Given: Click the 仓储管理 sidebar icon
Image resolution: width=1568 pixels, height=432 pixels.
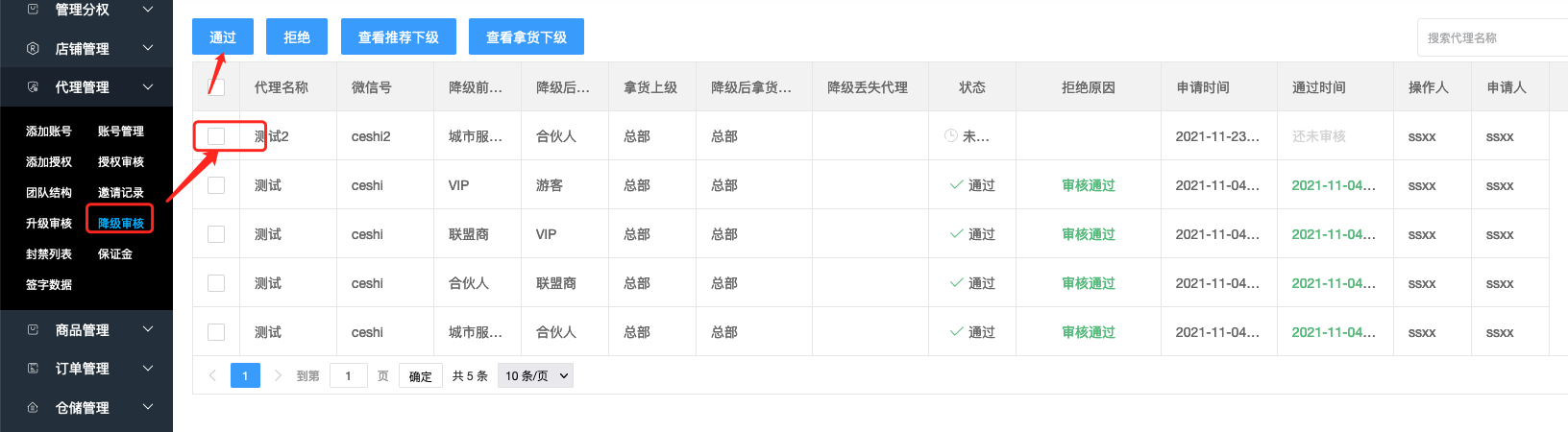Looking at the screenshot, I should (33, 407).
